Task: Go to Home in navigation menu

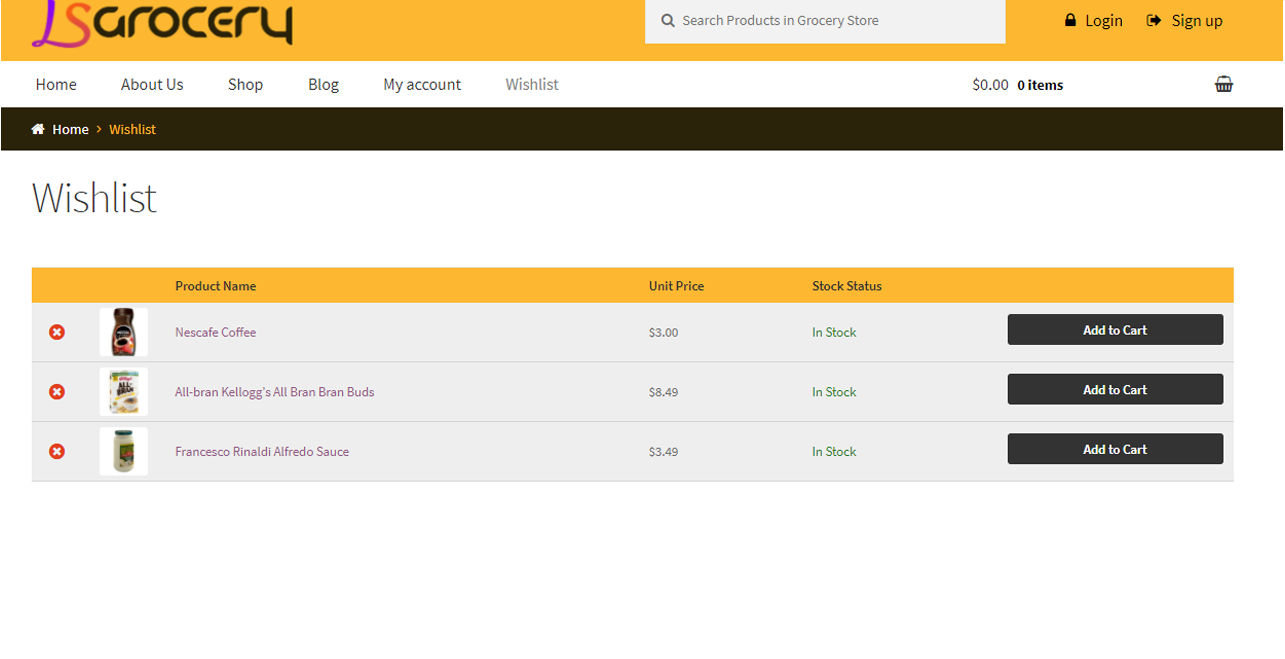Action: tap(56, 84)
